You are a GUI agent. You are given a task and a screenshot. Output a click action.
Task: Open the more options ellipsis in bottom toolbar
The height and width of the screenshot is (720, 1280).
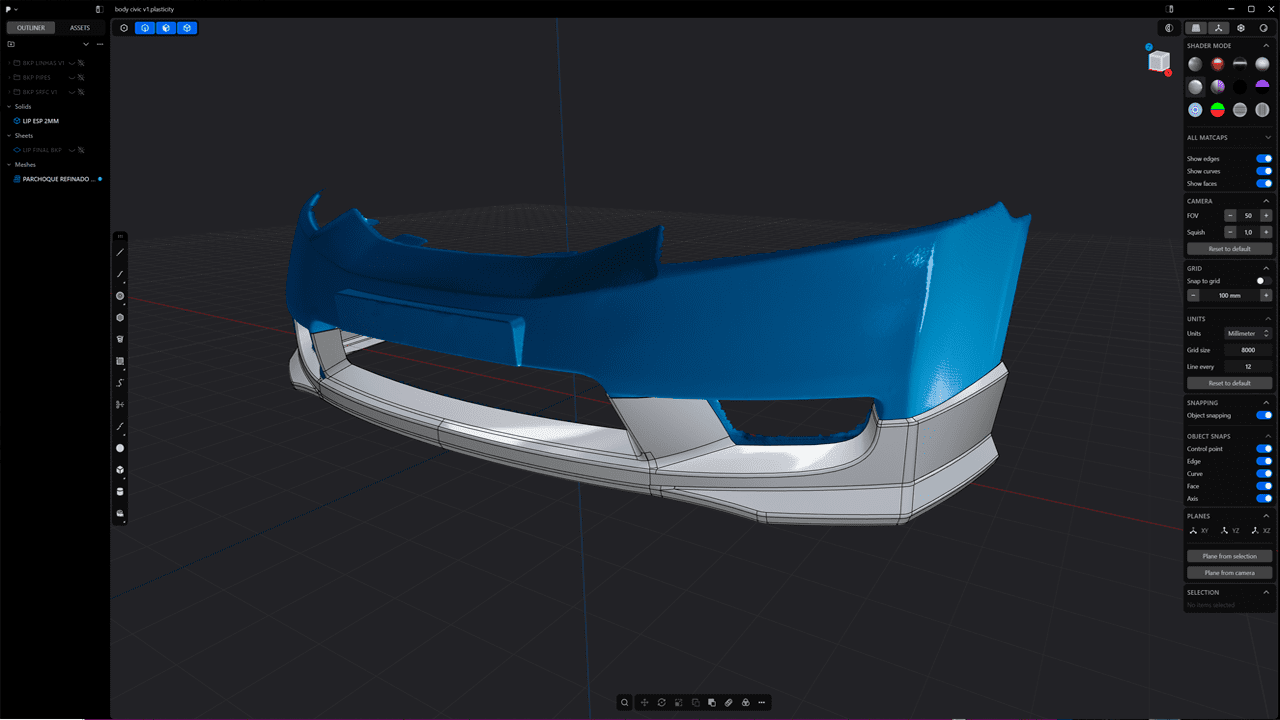762,702
